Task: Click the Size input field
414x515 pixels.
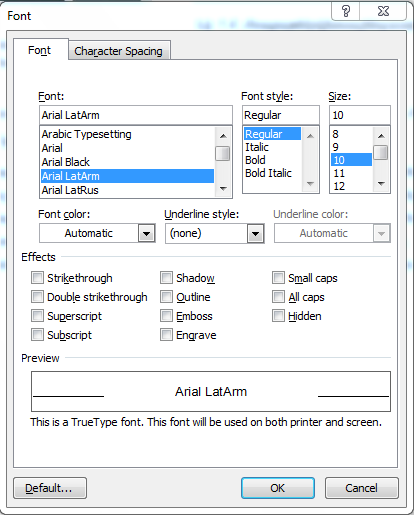Action: 360,115
